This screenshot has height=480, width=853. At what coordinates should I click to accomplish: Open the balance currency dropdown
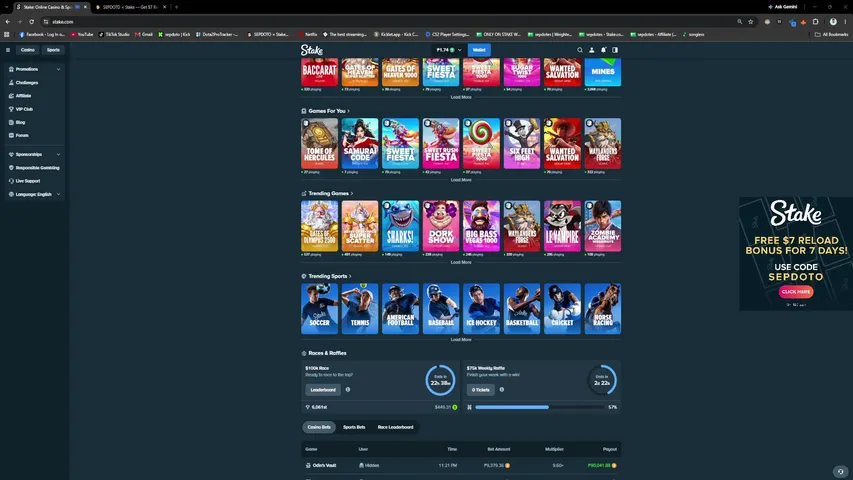tap(449, 50)
